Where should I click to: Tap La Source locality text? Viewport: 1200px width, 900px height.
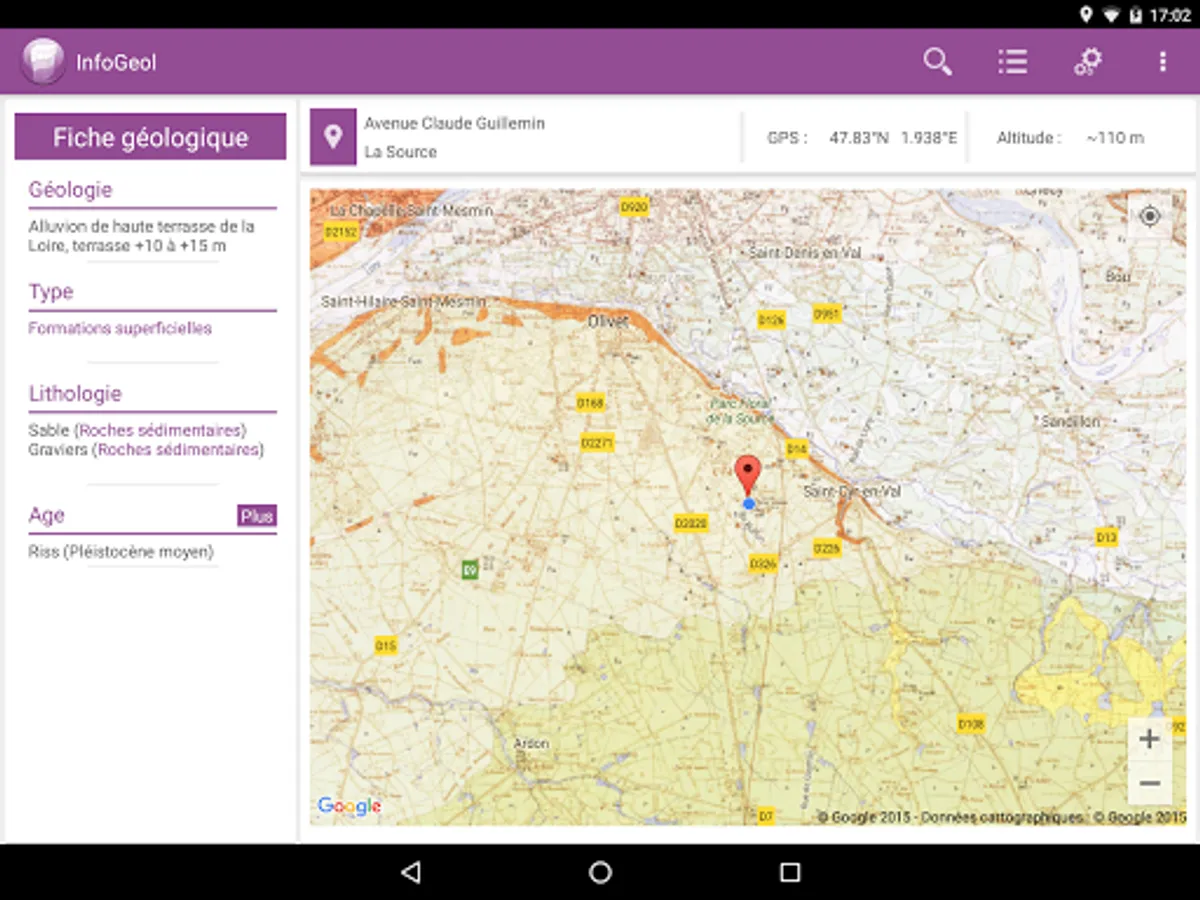pos(400,152)
